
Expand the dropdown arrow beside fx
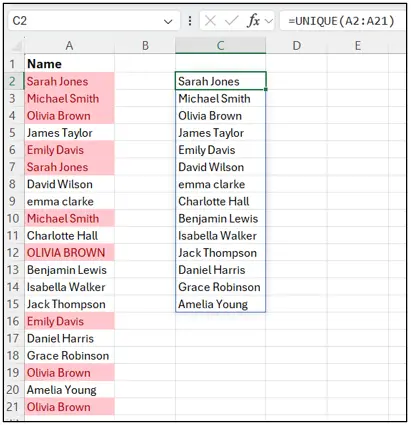point(269,21)
